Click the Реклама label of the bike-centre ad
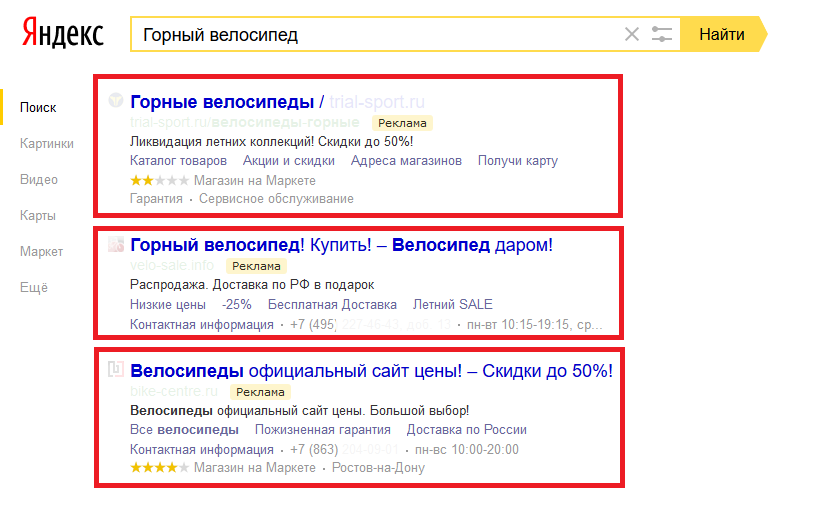 tap(260, 392)
